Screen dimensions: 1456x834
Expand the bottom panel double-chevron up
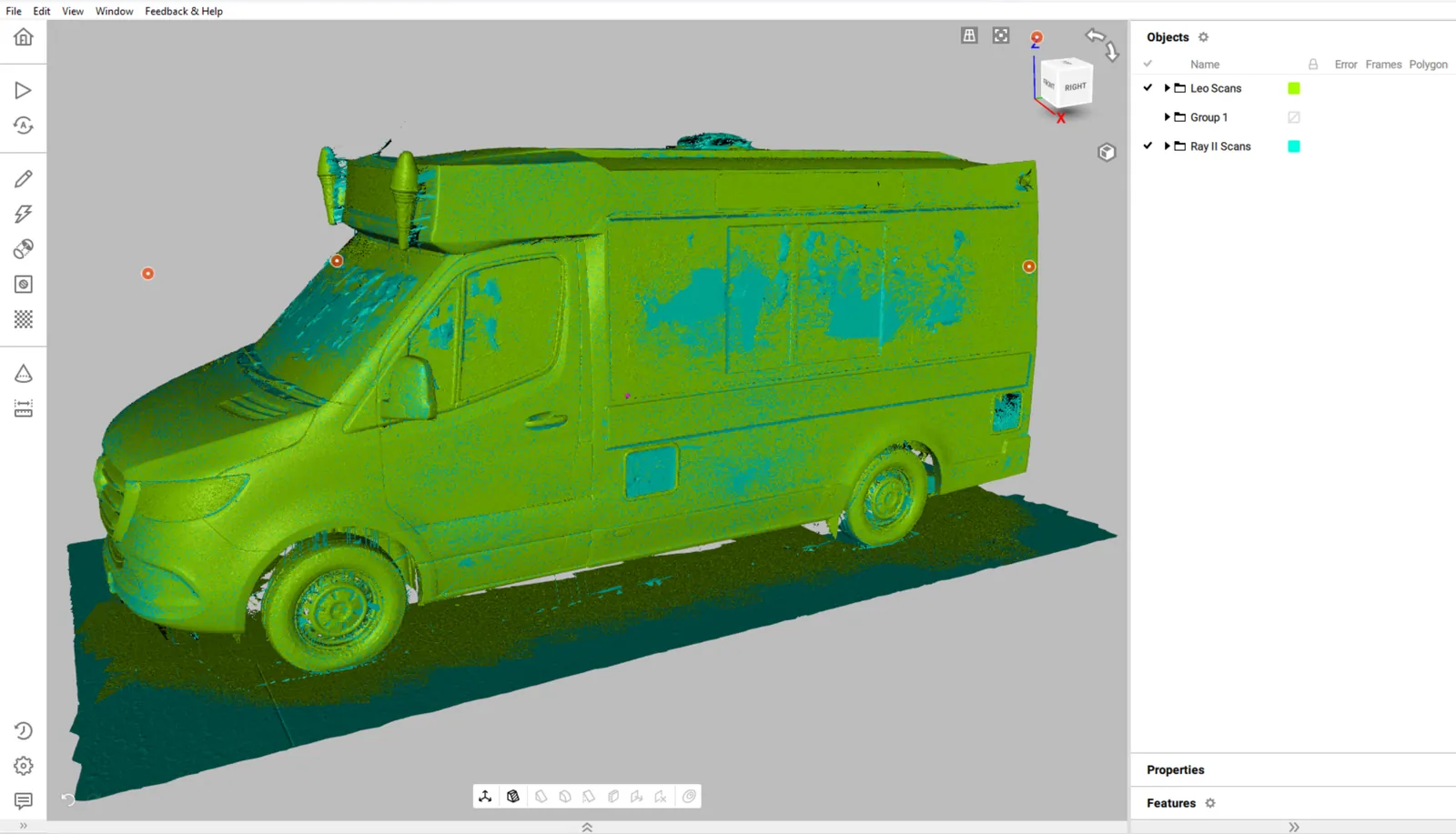click(x=587, y=828)
